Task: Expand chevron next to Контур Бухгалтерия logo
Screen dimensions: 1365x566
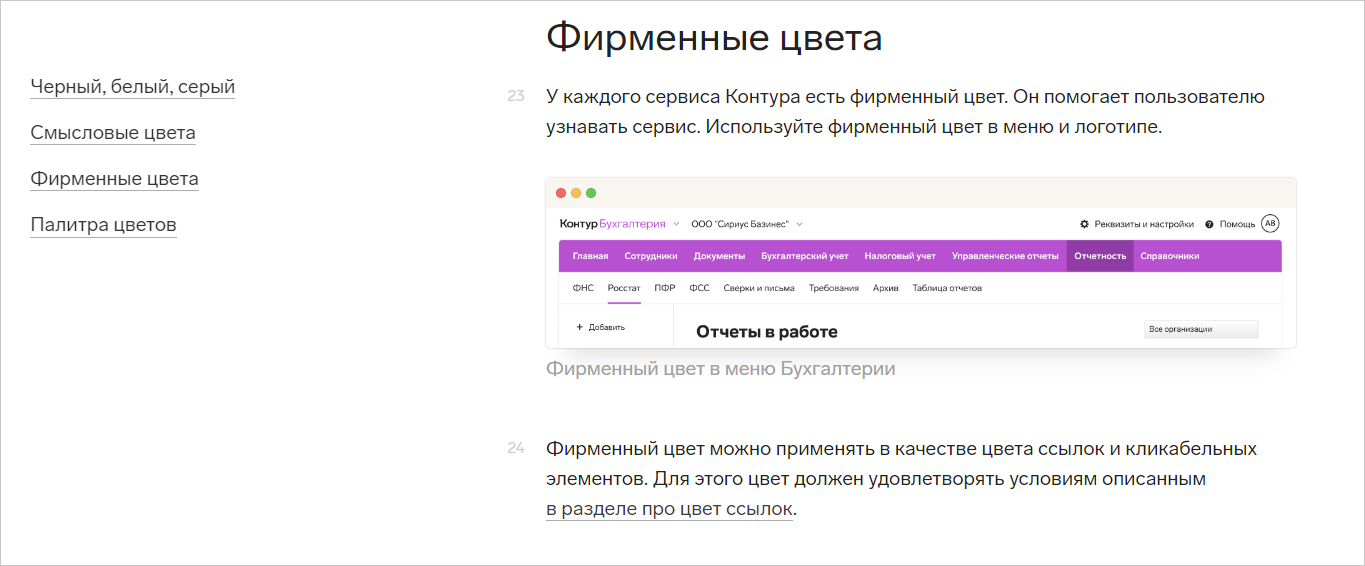Action: pos(676,224)
